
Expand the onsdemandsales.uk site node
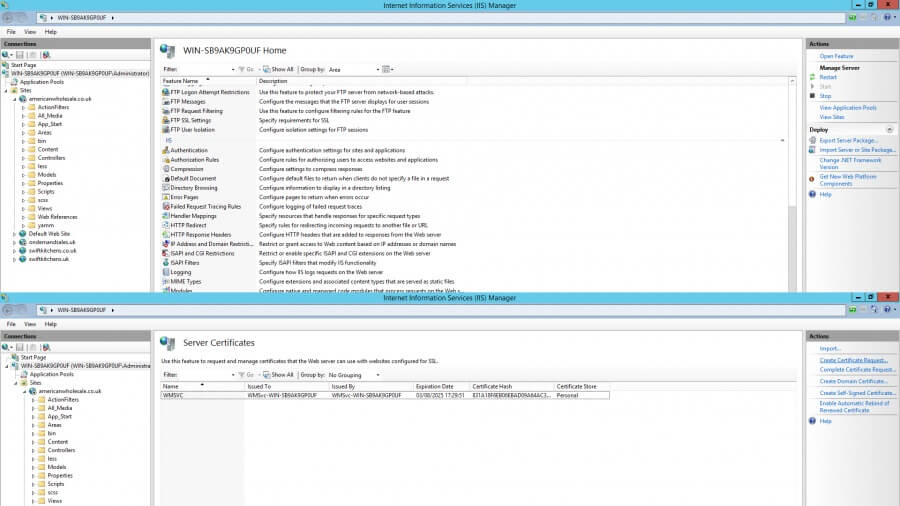(14, 243)
